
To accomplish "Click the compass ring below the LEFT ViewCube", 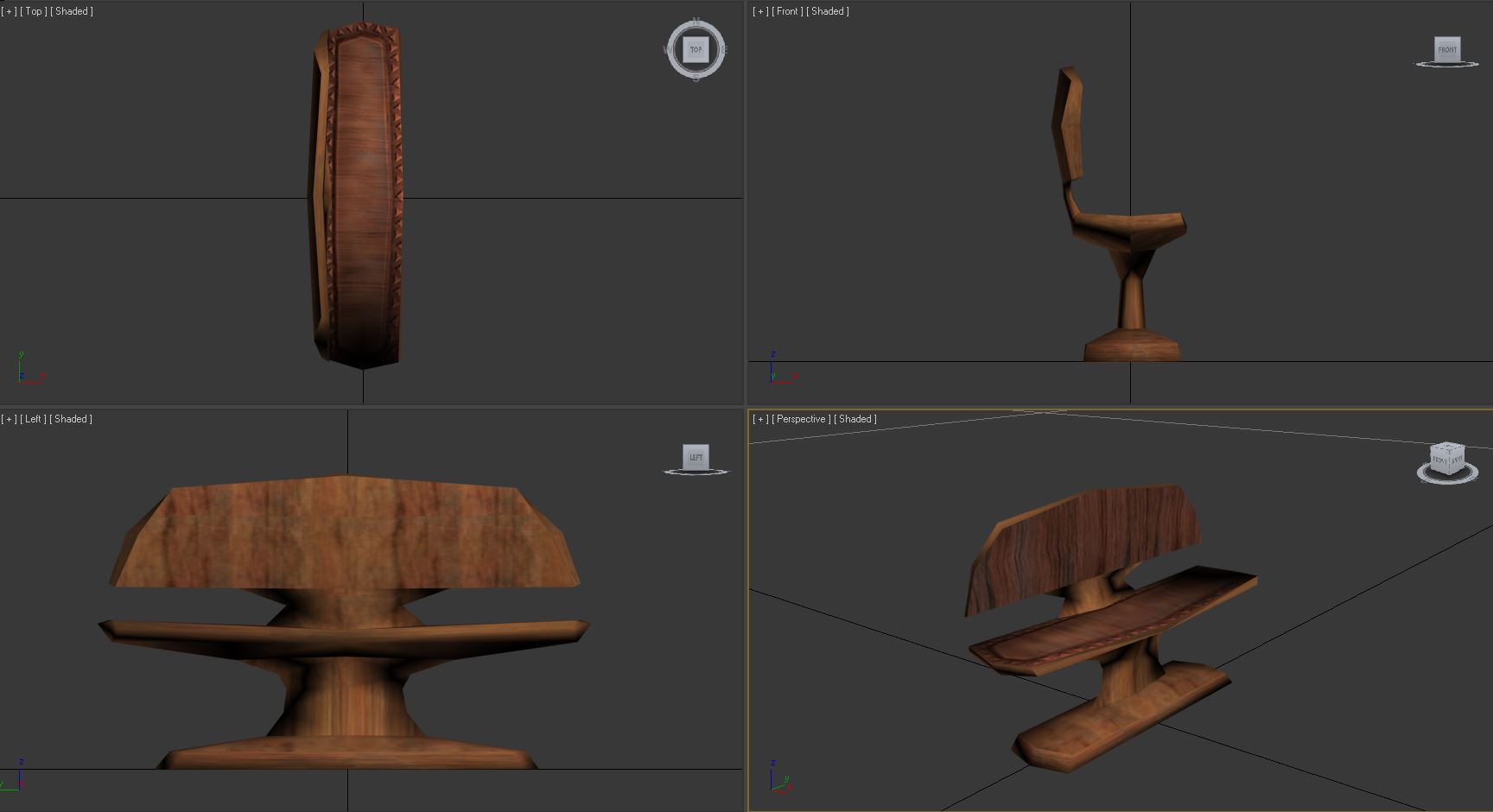I will point(696,472).
